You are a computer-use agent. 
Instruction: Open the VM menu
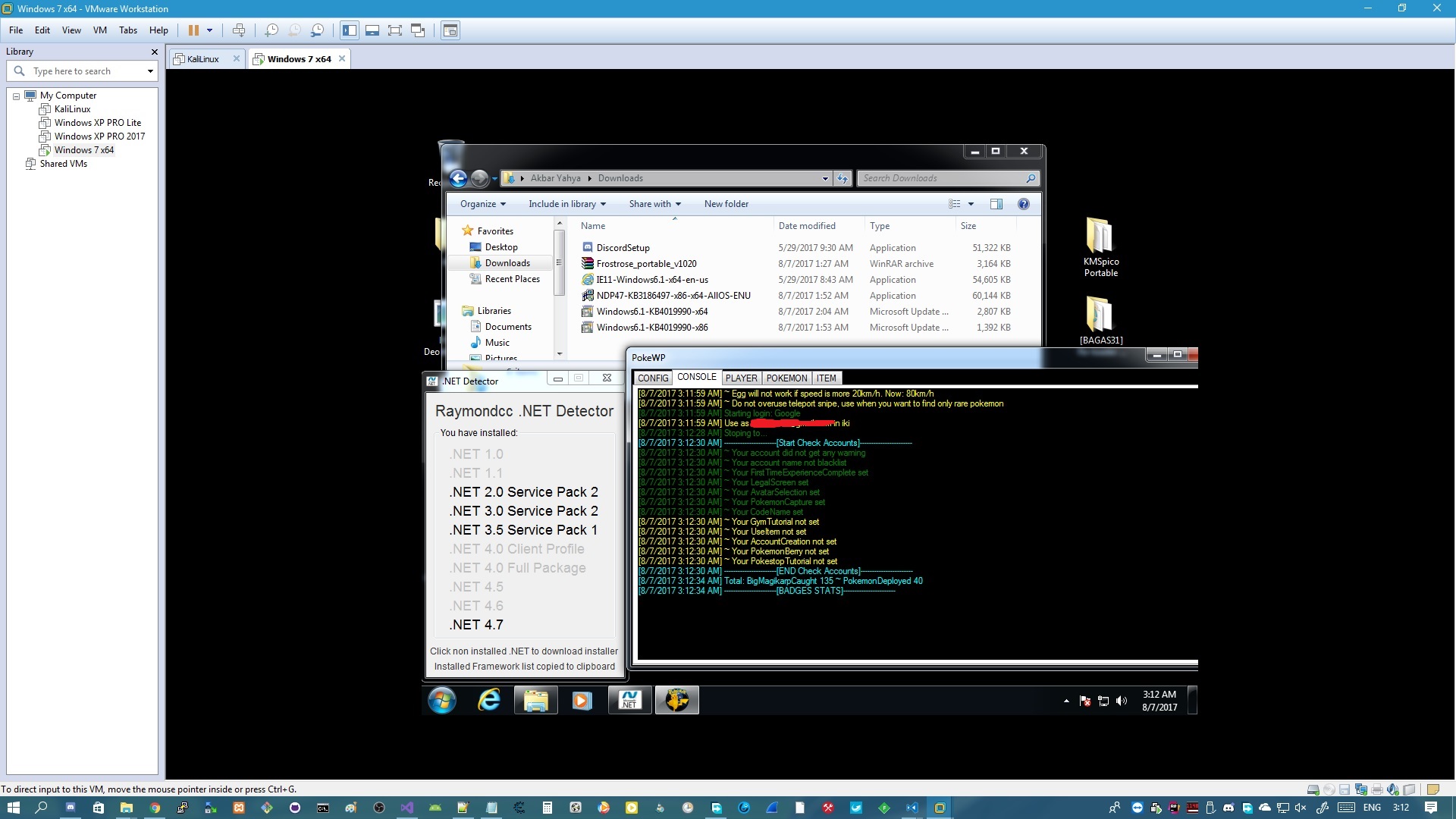(100, 30)
